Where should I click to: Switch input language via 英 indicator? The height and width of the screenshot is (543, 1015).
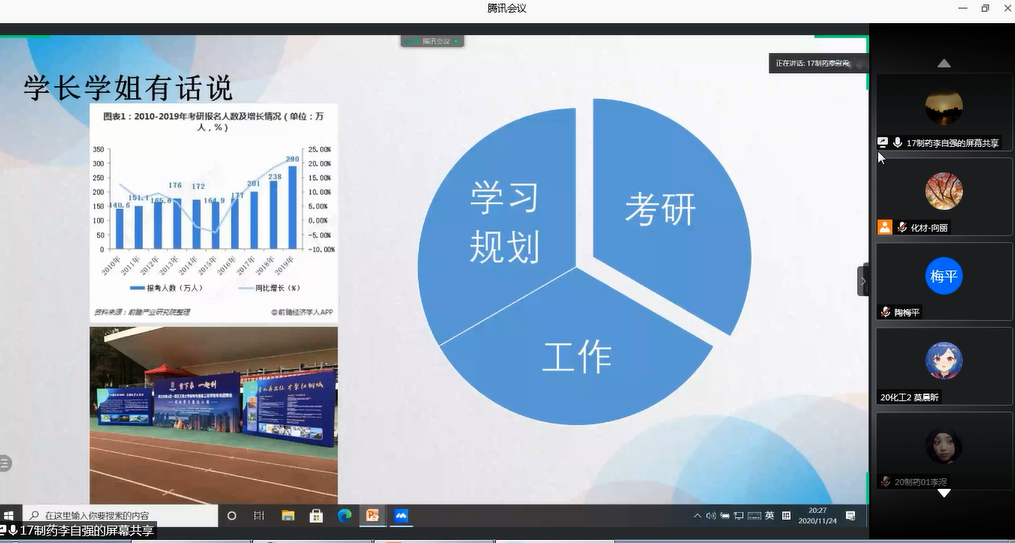pos(770,516)
